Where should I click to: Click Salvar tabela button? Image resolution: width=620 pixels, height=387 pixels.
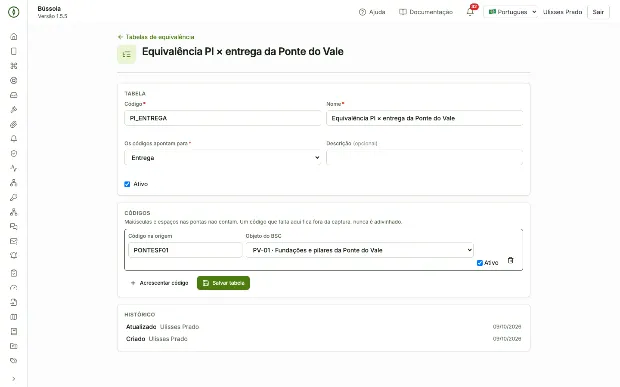pos(223,283)
